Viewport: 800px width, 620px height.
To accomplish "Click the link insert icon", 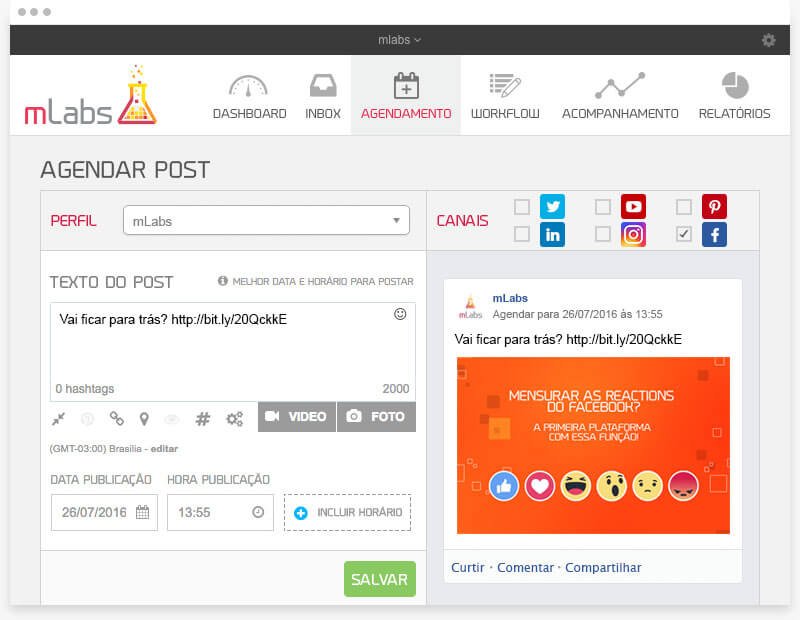I will pyautogui.click(x=117, y=419).
